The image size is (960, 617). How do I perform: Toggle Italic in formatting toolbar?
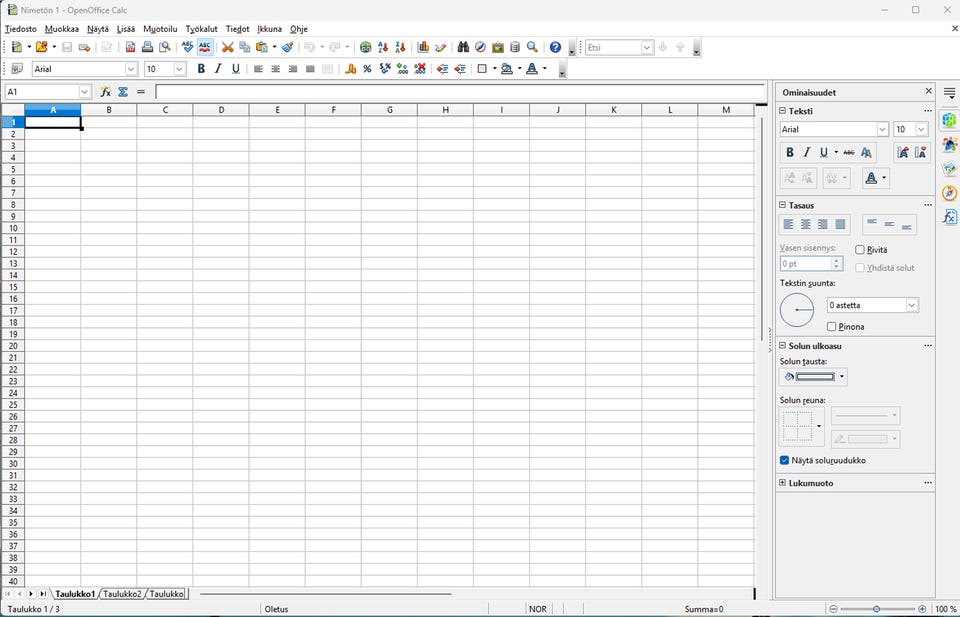pos(218,69)
